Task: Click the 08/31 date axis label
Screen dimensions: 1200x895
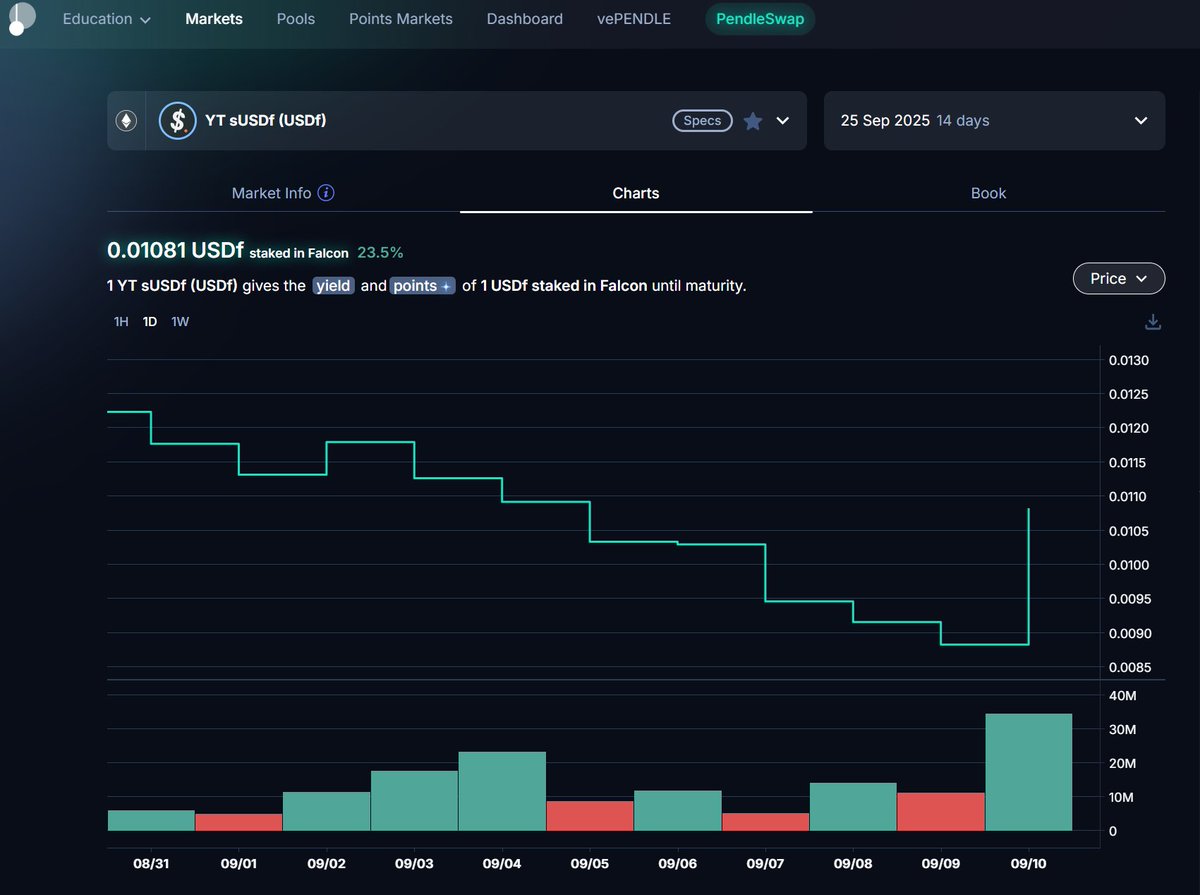Action: [x=151, y=863]
